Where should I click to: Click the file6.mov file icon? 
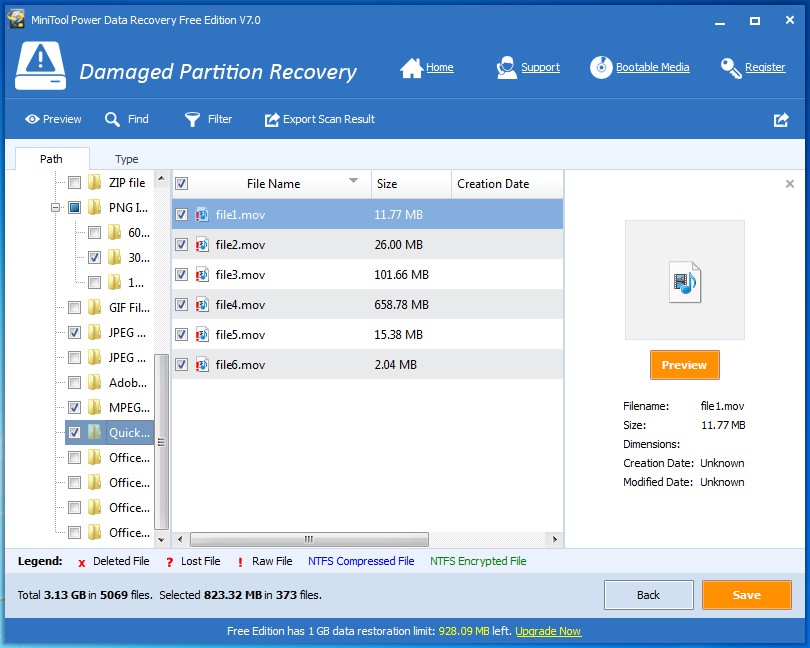[x=202, y=364]
